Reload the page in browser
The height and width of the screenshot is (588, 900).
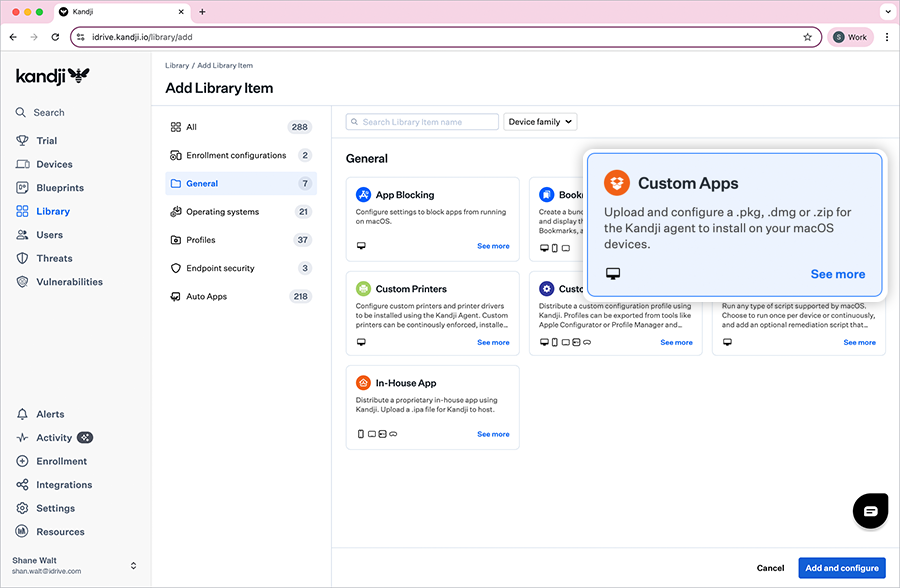(55, 37)
